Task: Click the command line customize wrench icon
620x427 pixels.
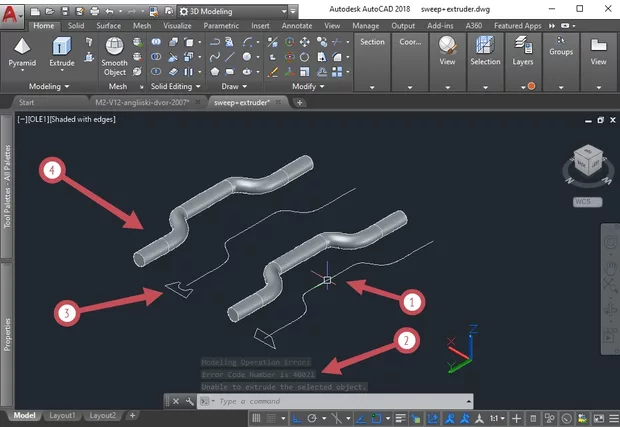Action: click(x=188, y=401)
